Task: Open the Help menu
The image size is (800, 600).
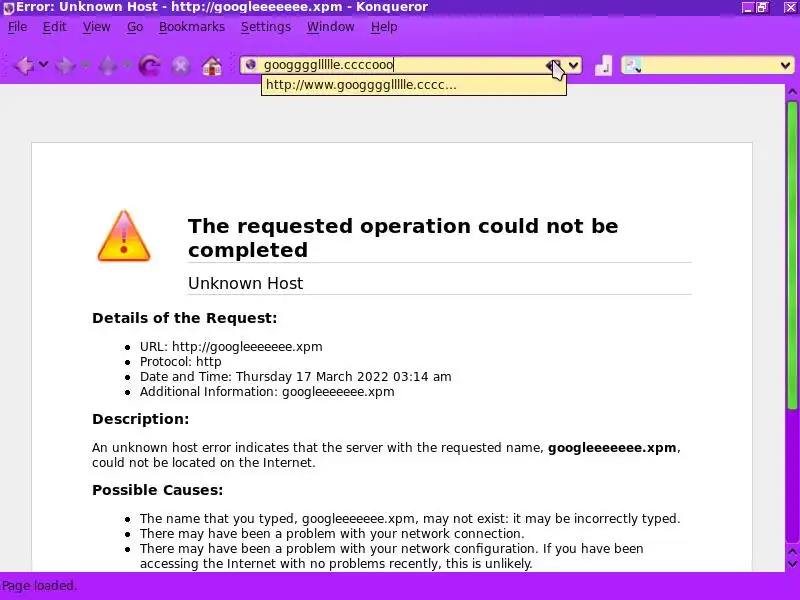Action: pos(384,27)
